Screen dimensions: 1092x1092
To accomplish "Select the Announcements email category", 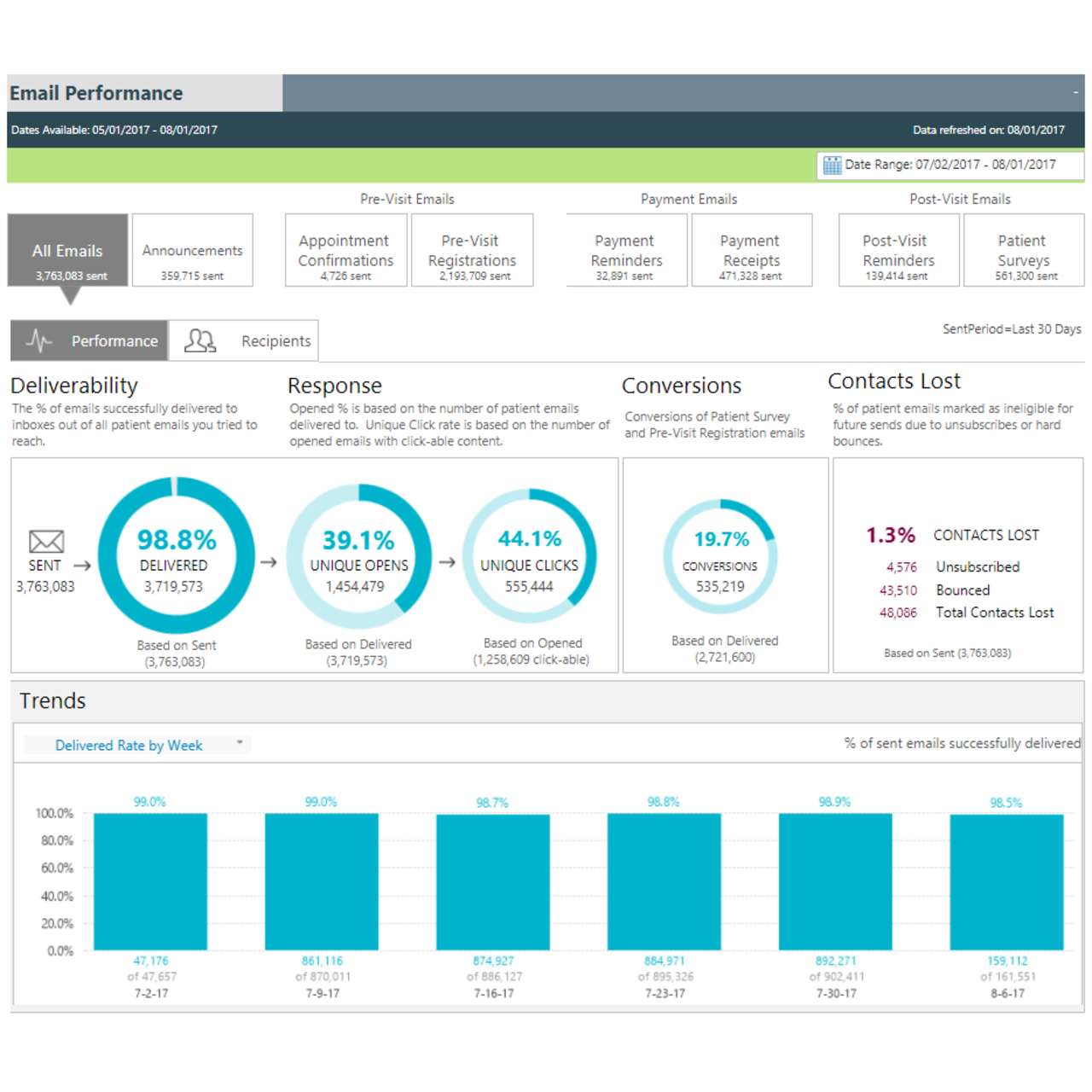I will pyautogui.click(x=193, y=251).
